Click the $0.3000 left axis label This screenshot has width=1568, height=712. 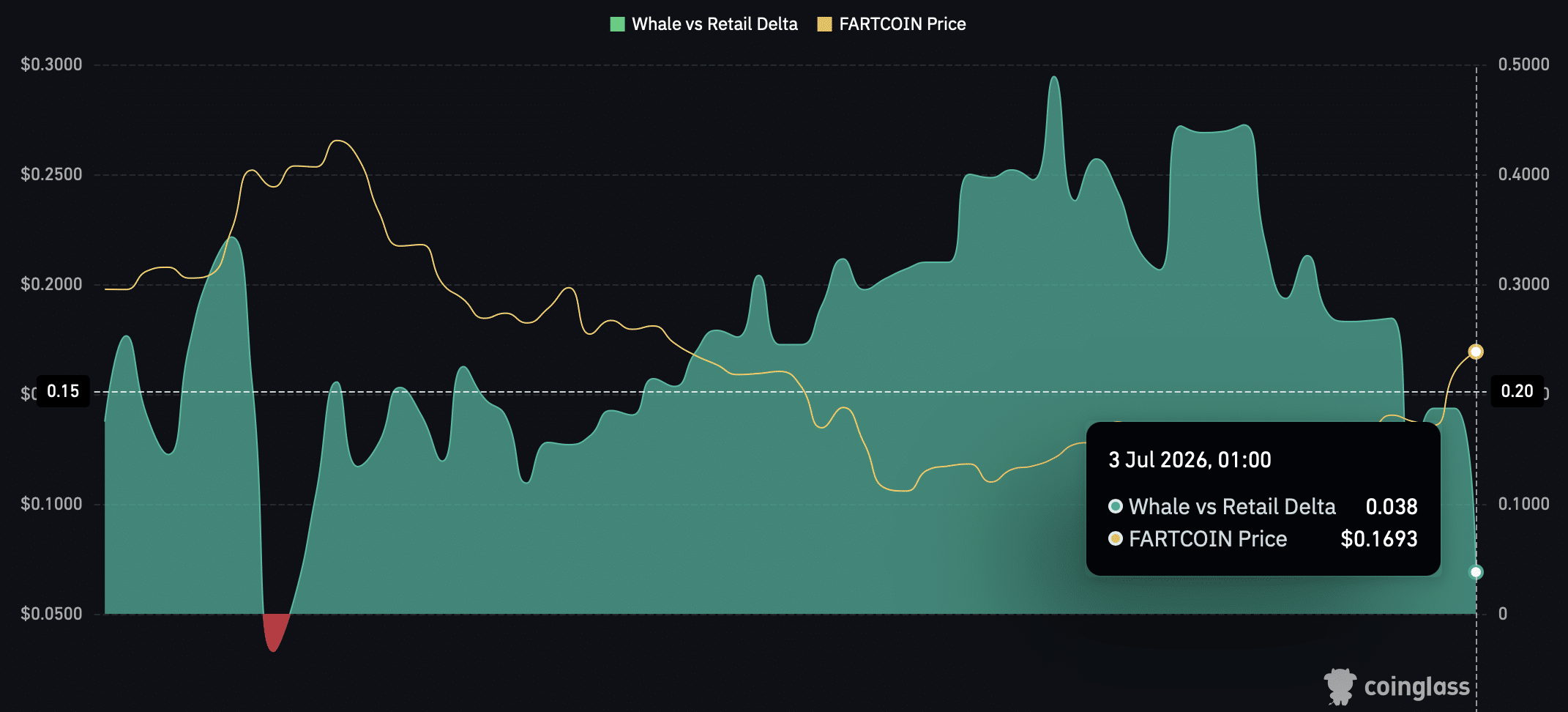(51, 64)
